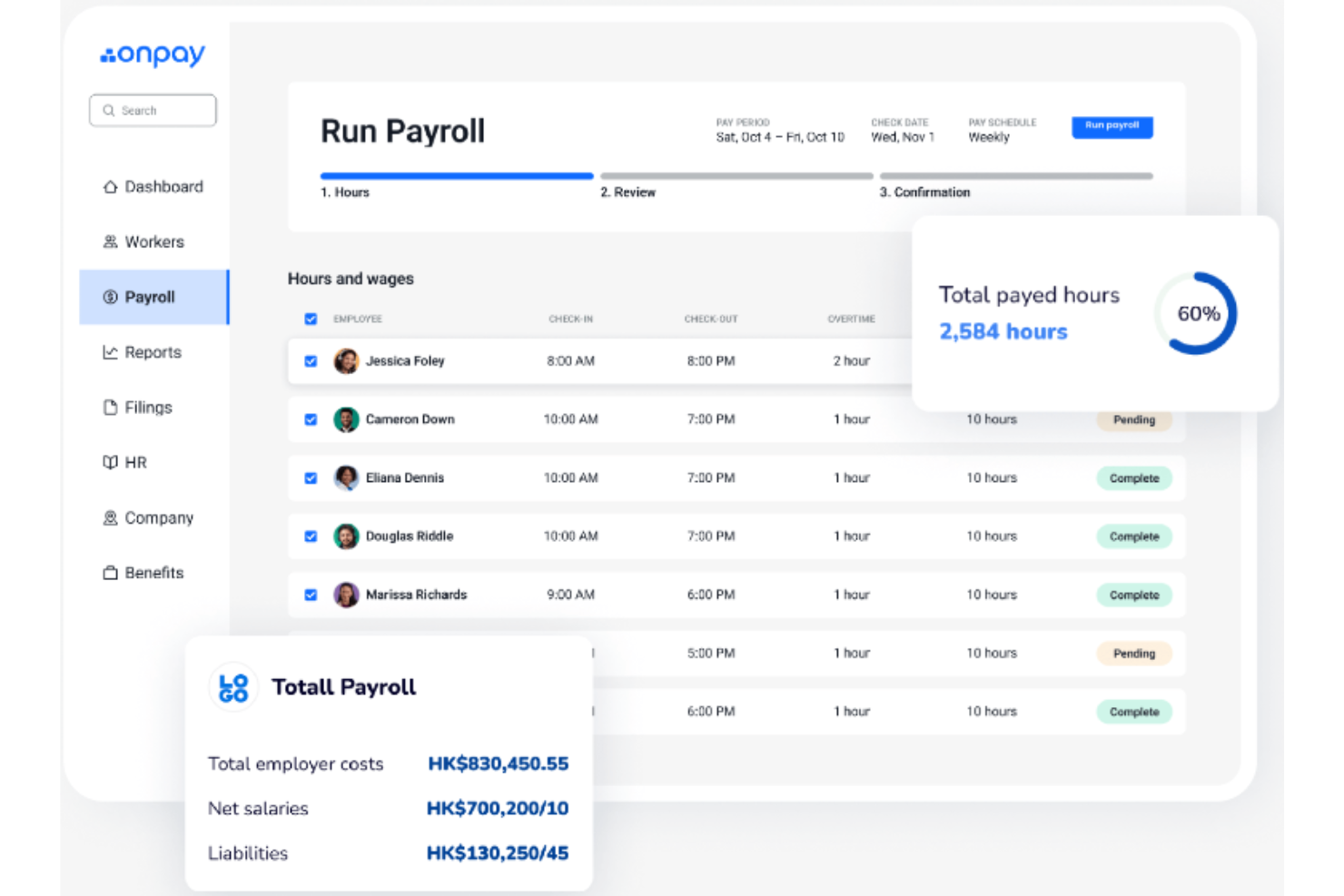Open the Company section
Image resolution: width=1344 pixels, height=896 pixels.
[x=109, y=517]
